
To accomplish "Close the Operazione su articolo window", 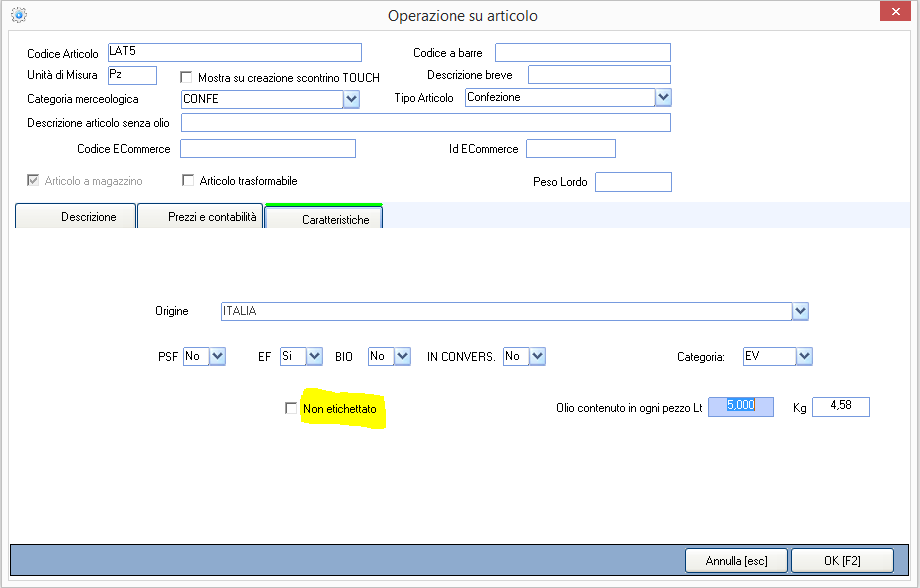I will [895, 11].
